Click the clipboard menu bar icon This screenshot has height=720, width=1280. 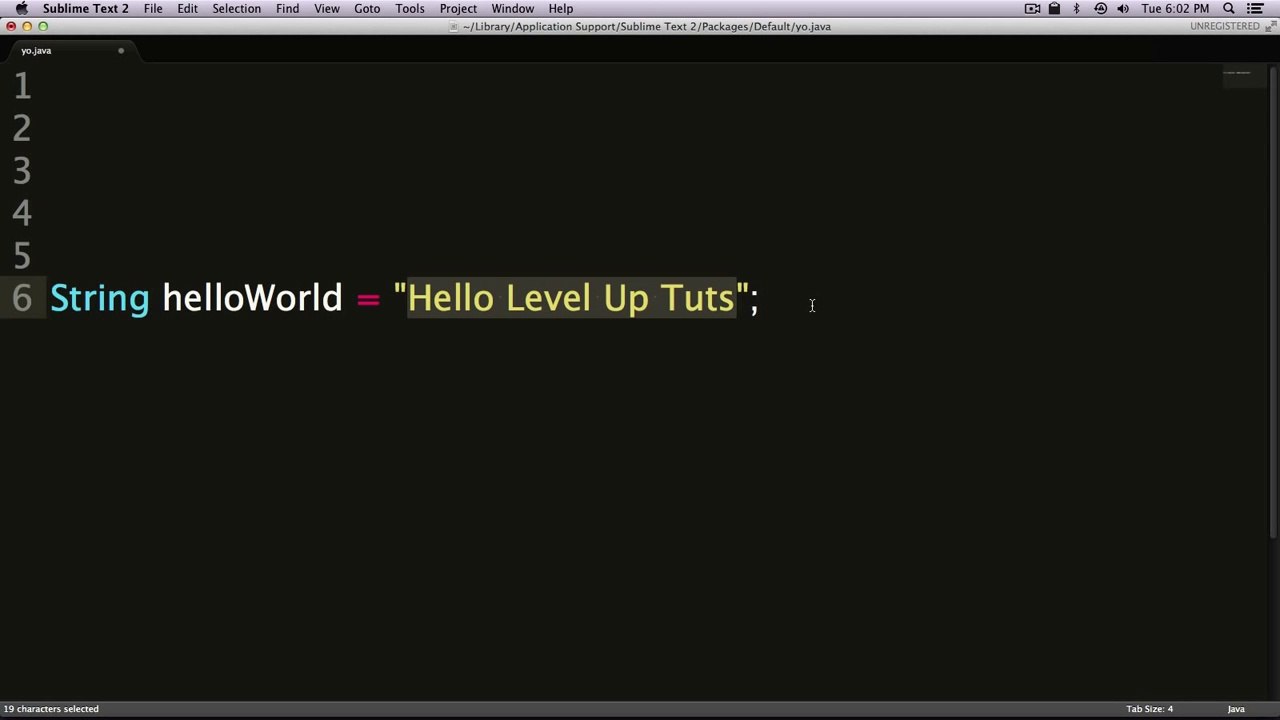1054,8
